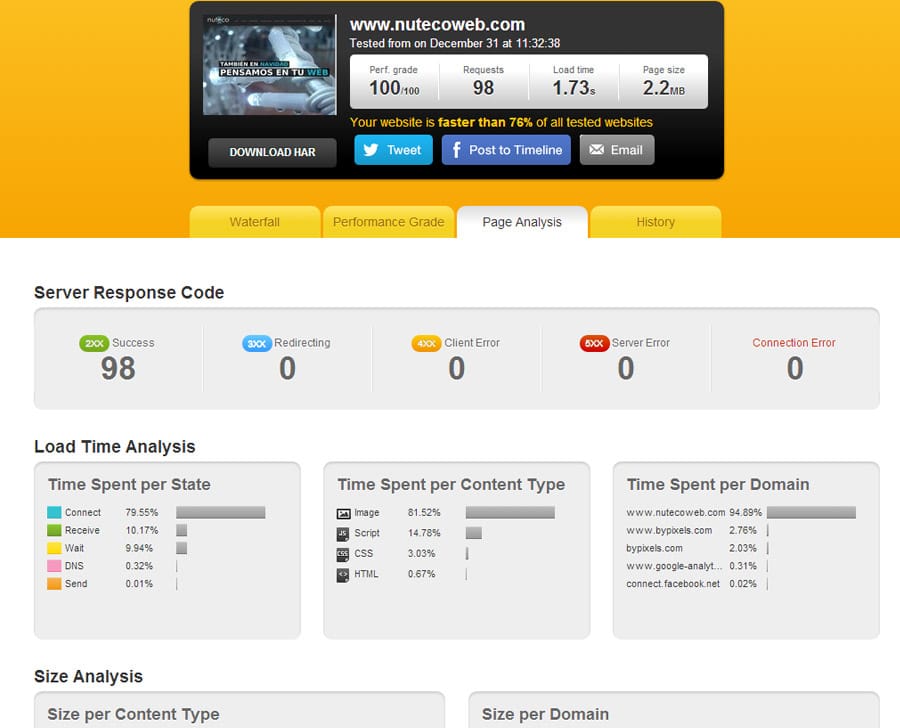The width and height of the screenshot is (900, 728).
Task: Click the www.bypixels.com domain row
Action: 697,530
